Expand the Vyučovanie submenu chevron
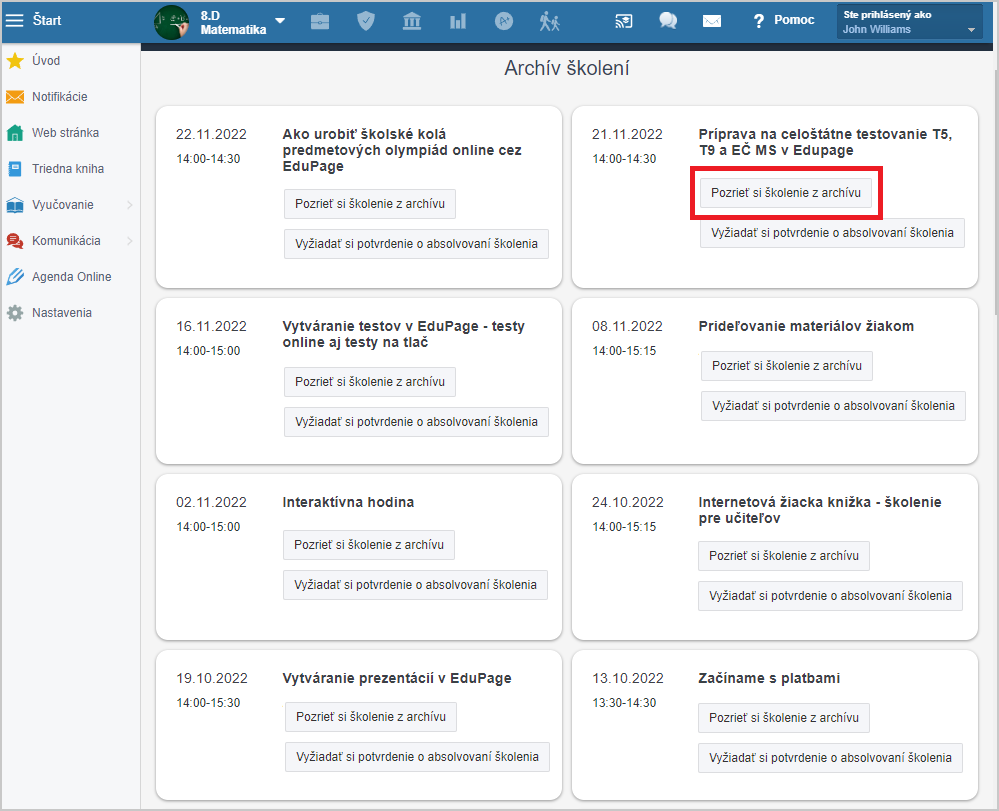 (x=129, y=205)
